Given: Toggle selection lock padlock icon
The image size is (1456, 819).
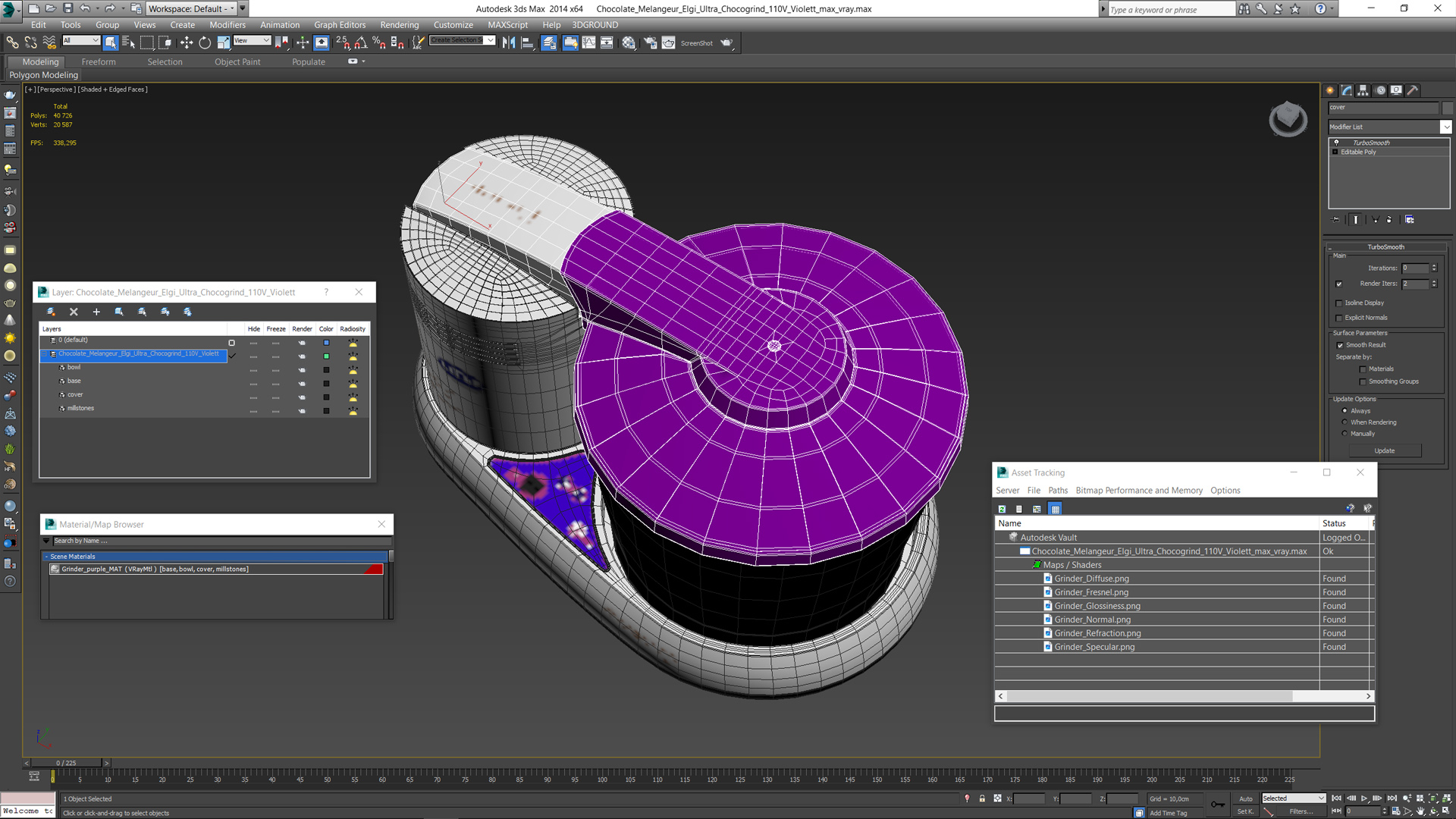Looking at the screenshot, I should pyautogui.click(x=982, y=799).
